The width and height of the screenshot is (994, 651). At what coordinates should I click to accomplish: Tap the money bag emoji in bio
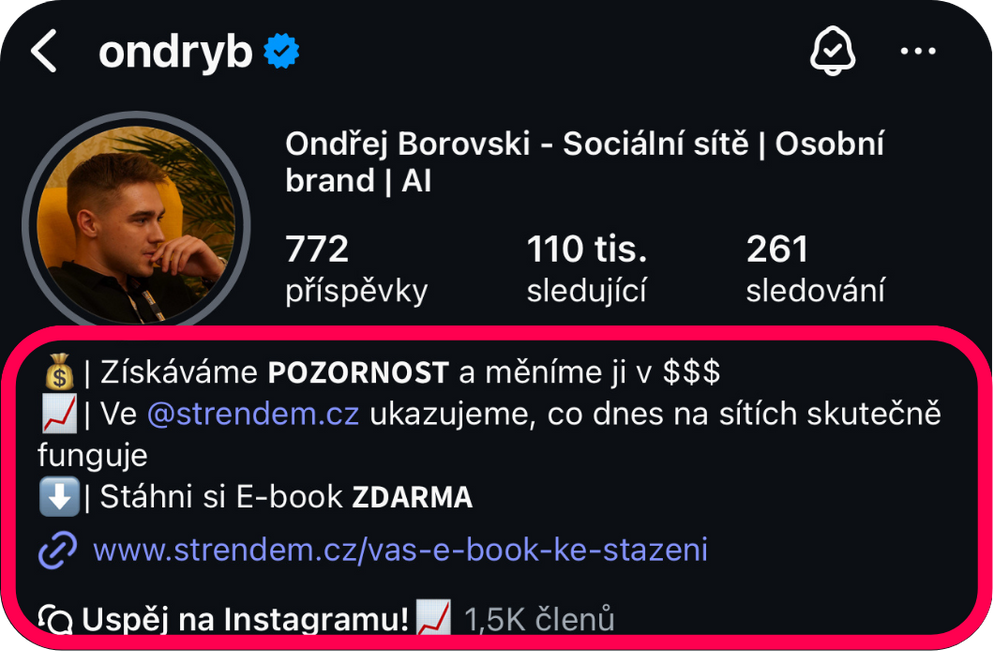(x=60, y=371)
